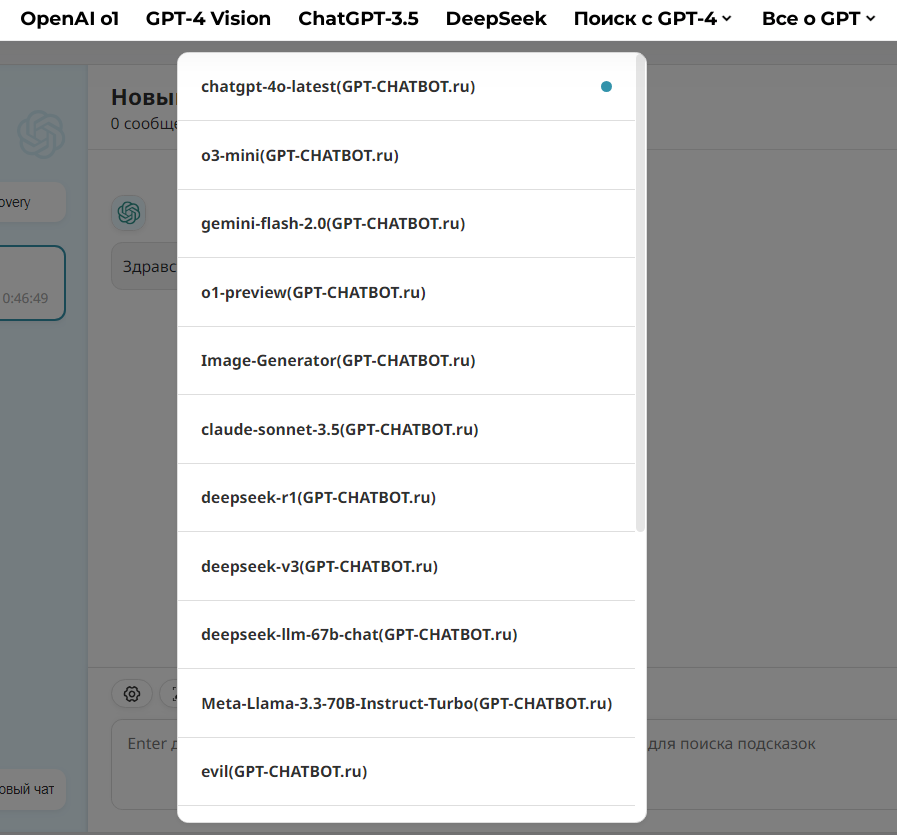Select Meta-Llama-3.3-70B-Instruct-Turbo model
Viewport: 897px width, 835px height.
tap(406, 703)
